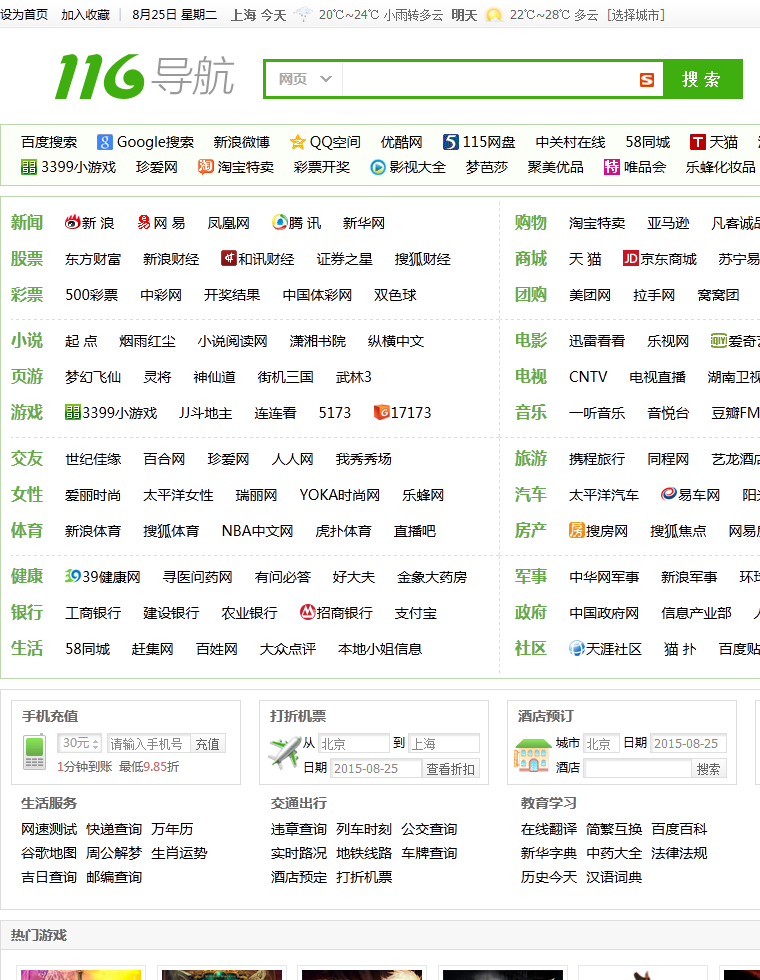Open the 电影 category
Viewport: 760px width, 980px height.
(531, 341)
